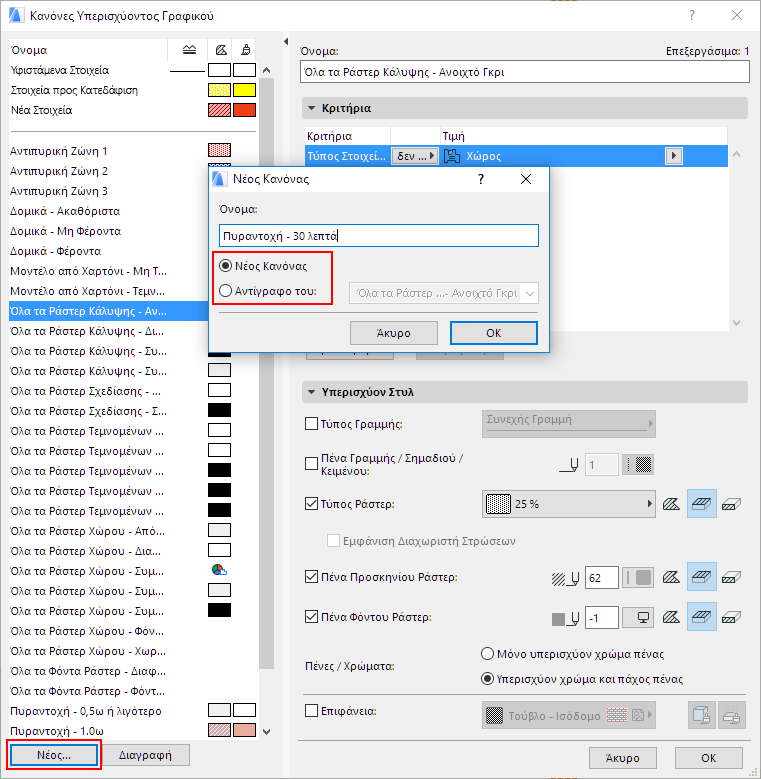761x779 pixels.
Task: Open the Χώρος value arrow menu
Action: (674, 156)
